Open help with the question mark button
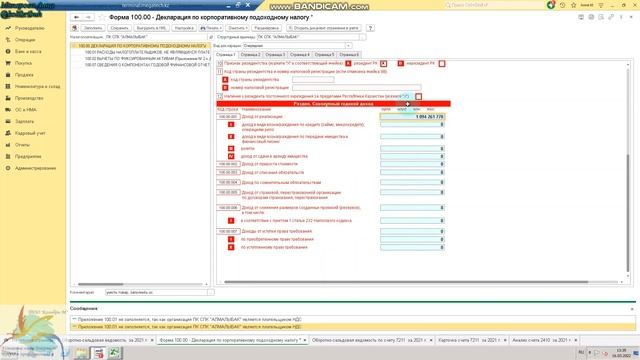 [370, 28]
